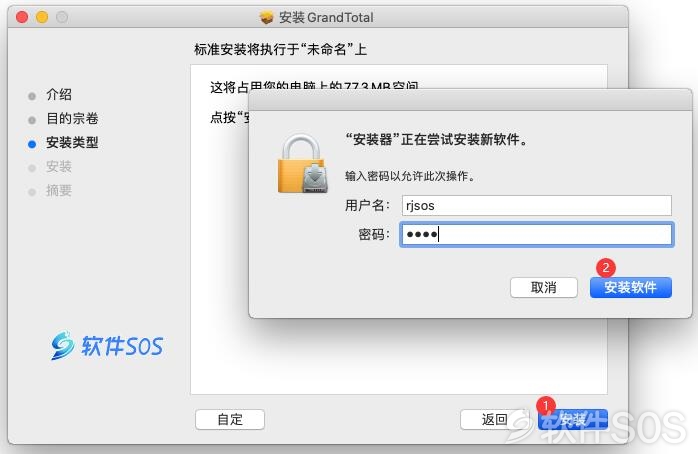Select the 目的宗卷 step in sidebar
Screen dimensions: 698x454
click(72, 118)
